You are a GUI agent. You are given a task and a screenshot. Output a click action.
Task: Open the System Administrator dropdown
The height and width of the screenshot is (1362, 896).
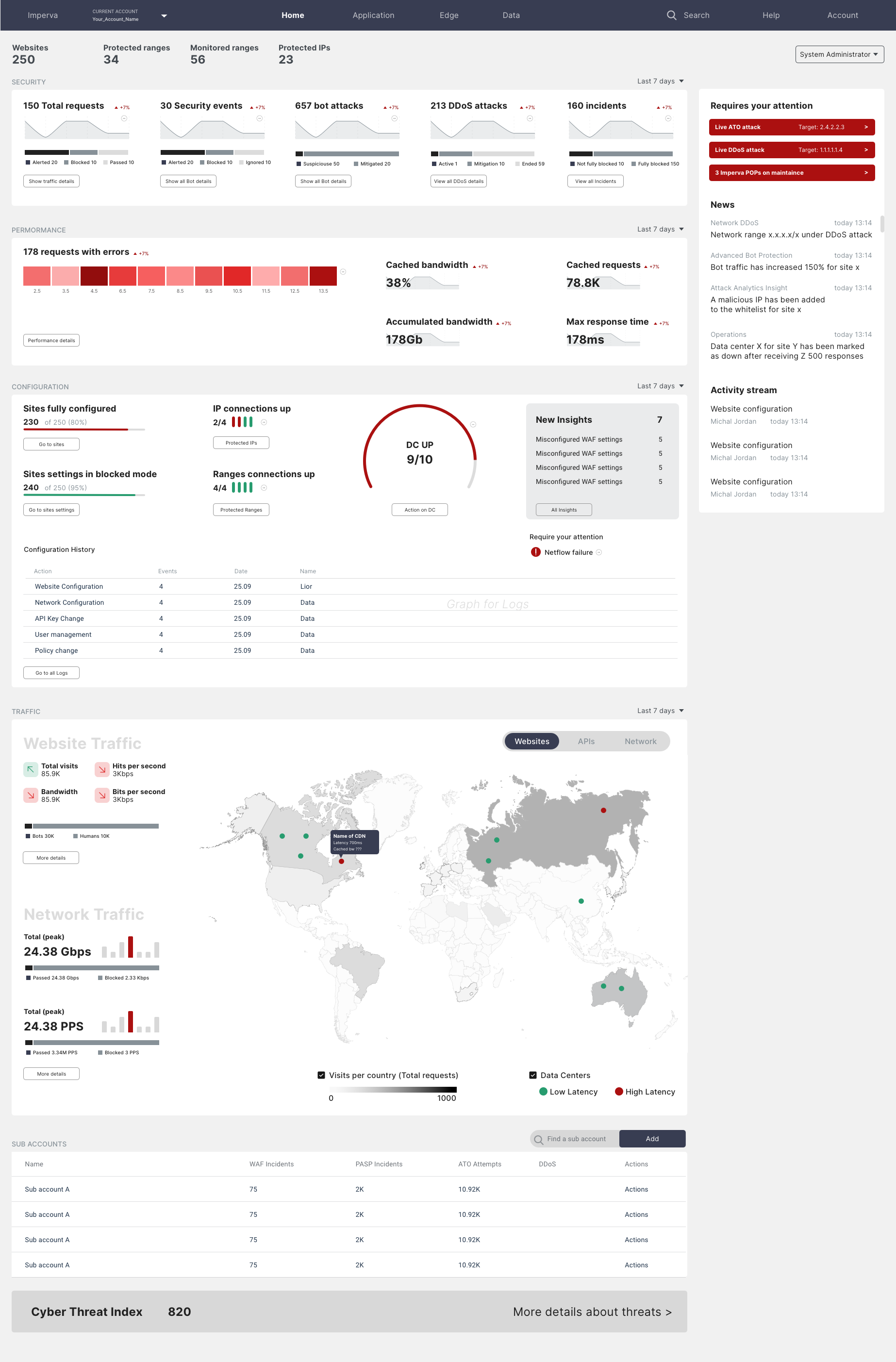[x=839, y=54]
